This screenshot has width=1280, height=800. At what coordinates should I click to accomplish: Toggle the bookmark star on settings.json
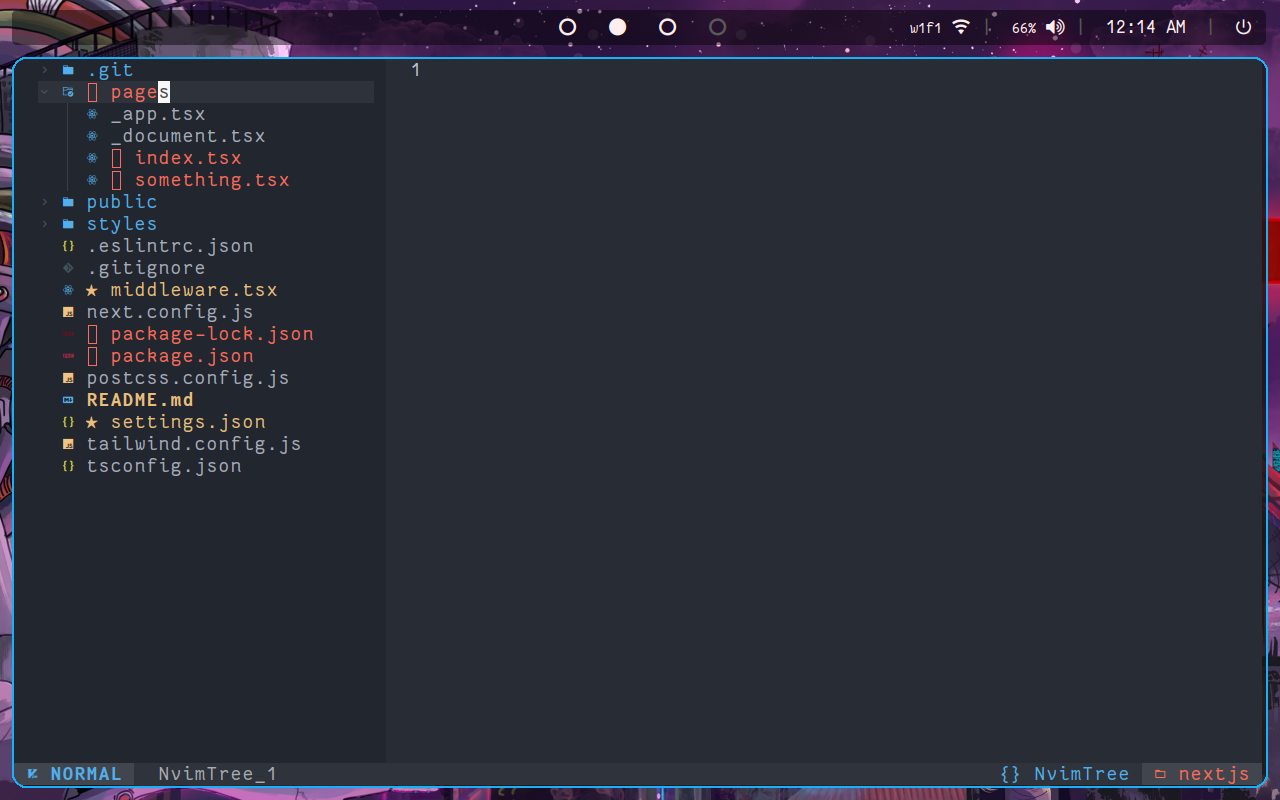pyautogui.click(x=91, y=421)
